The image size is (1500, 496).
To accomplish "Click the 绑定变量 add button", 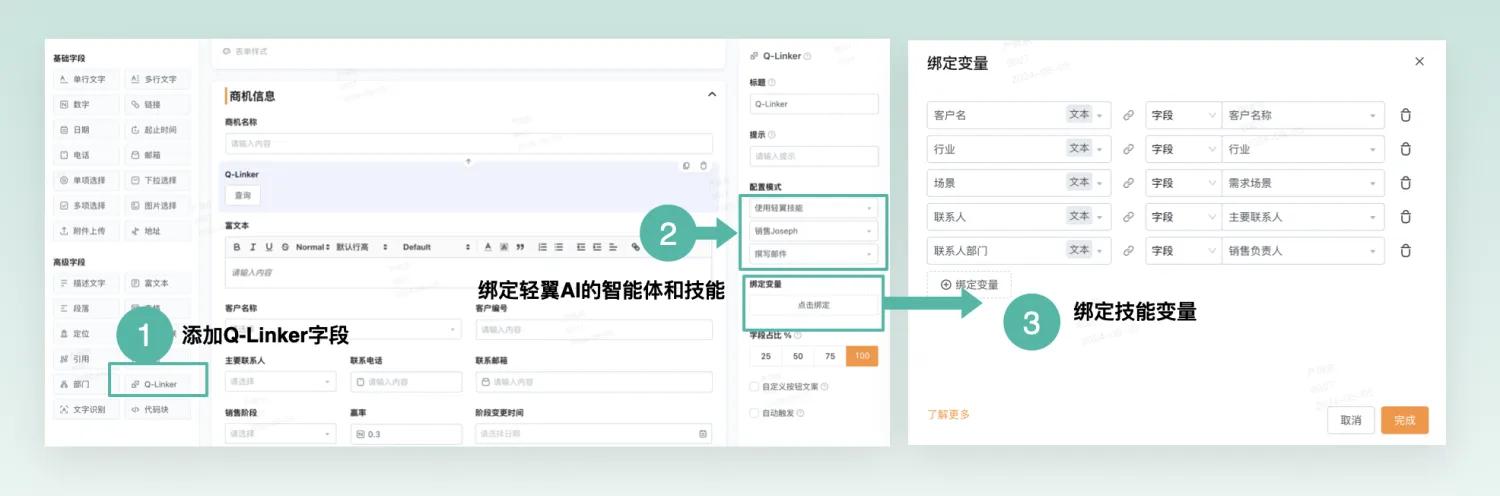I will (x=969, y=285).
